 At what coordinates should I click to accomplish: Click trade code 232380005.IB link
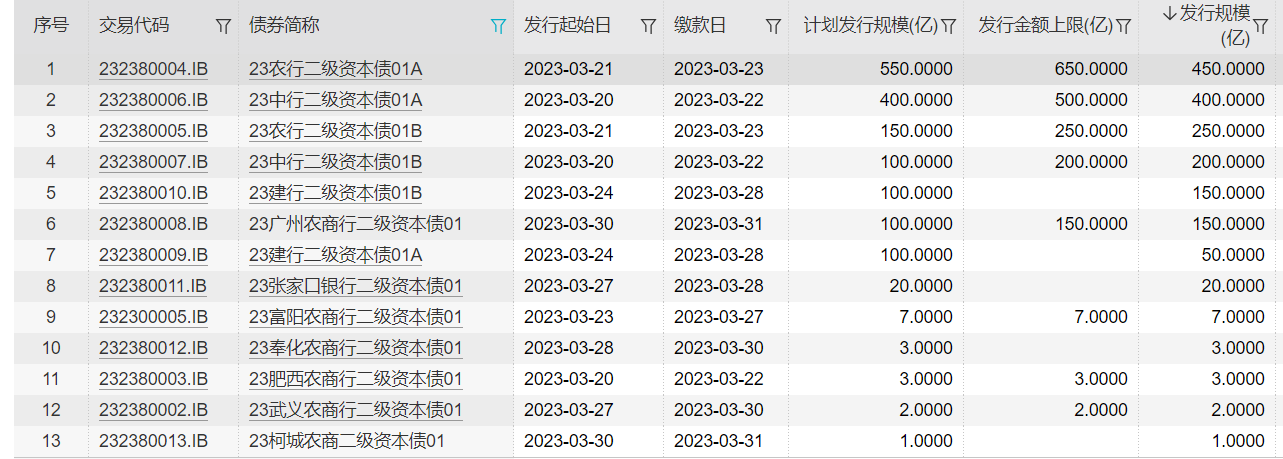pos(153,131)
